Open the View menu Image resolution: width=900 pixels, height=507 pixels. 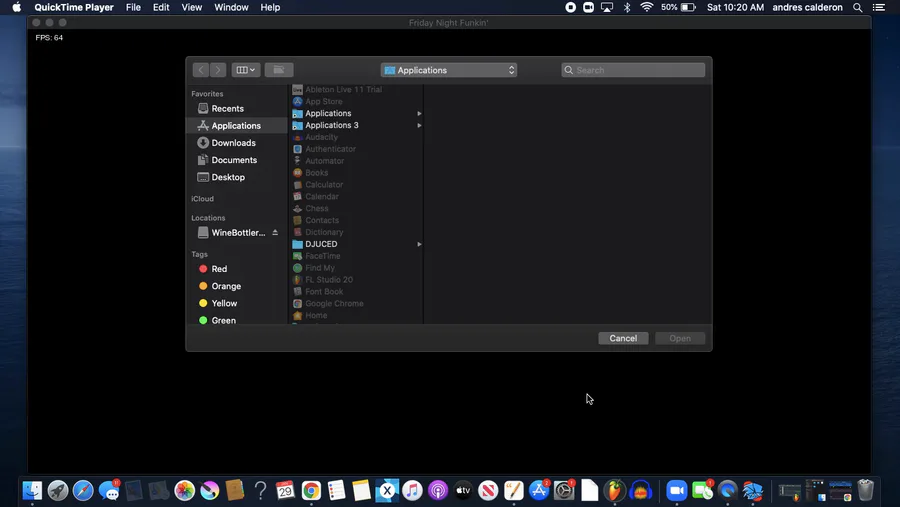192,7
